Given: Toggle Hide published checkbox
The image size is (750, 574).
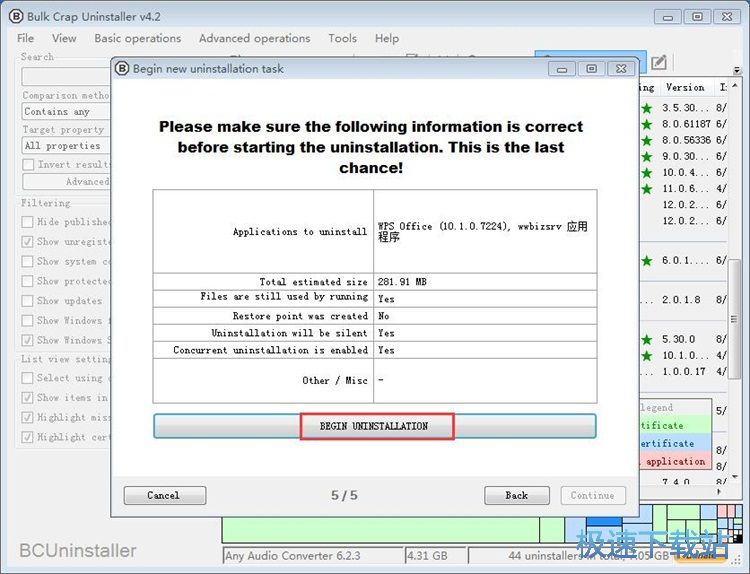Looking at the screenshot, I should coord(27,222).
